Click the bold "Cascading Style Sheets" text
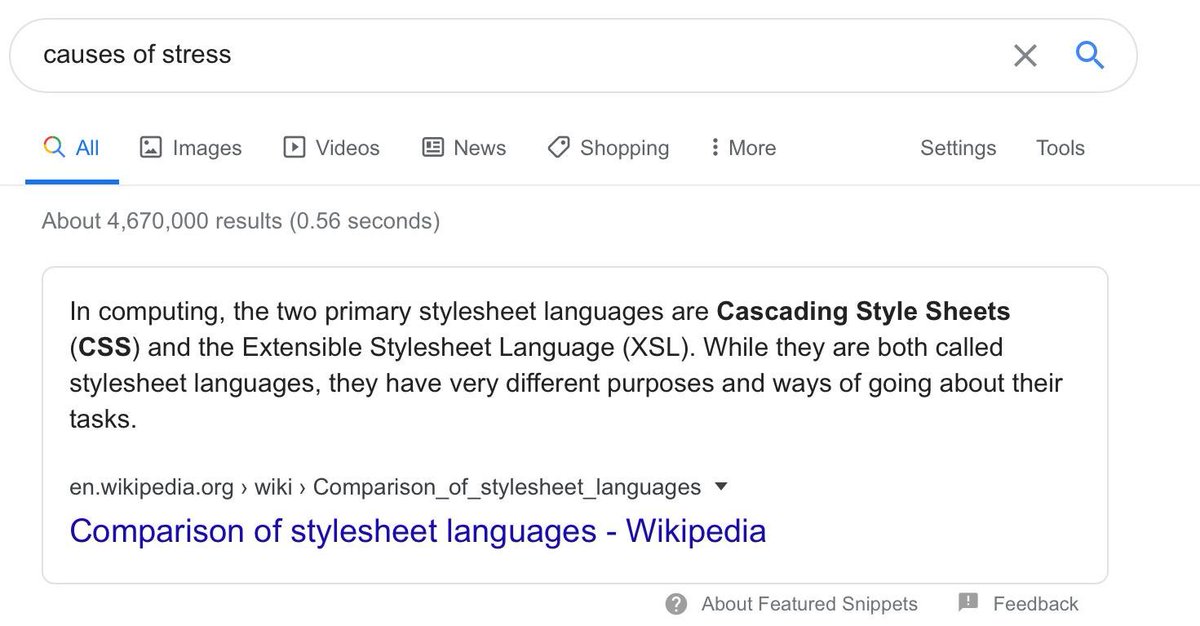 [865, 312]
